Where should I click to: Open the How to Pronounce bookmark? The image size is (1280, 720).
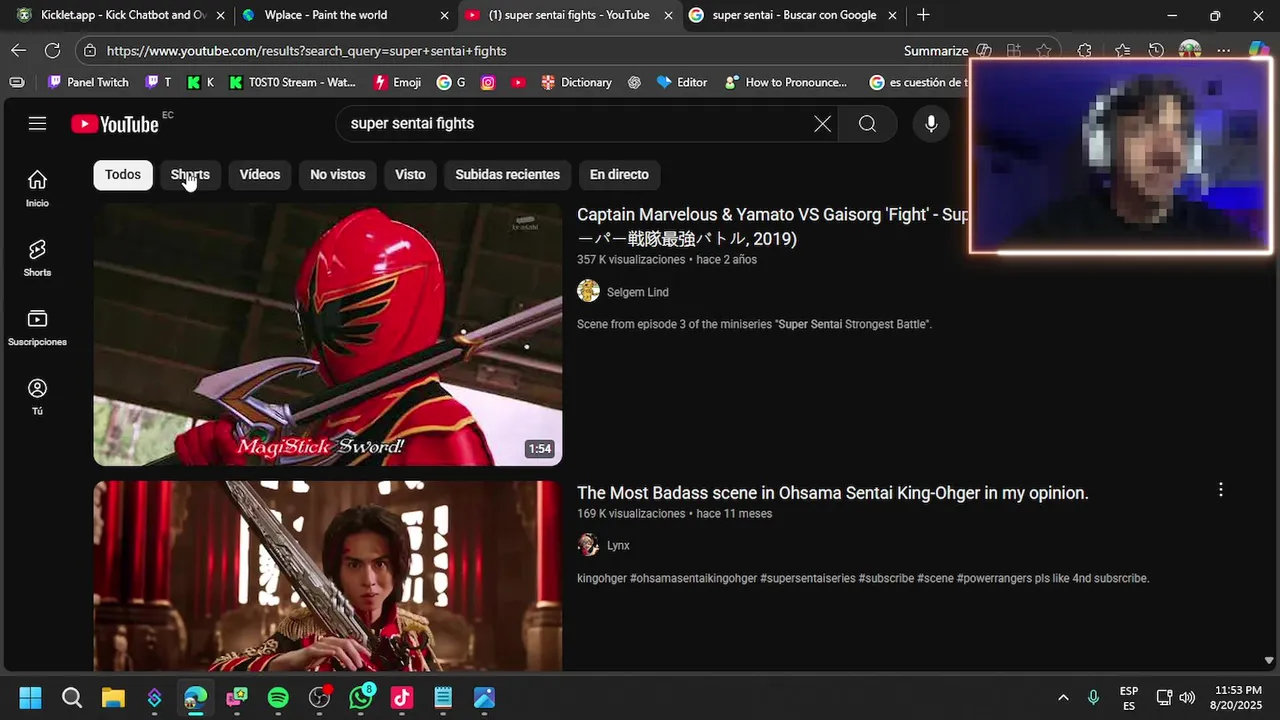786,82
